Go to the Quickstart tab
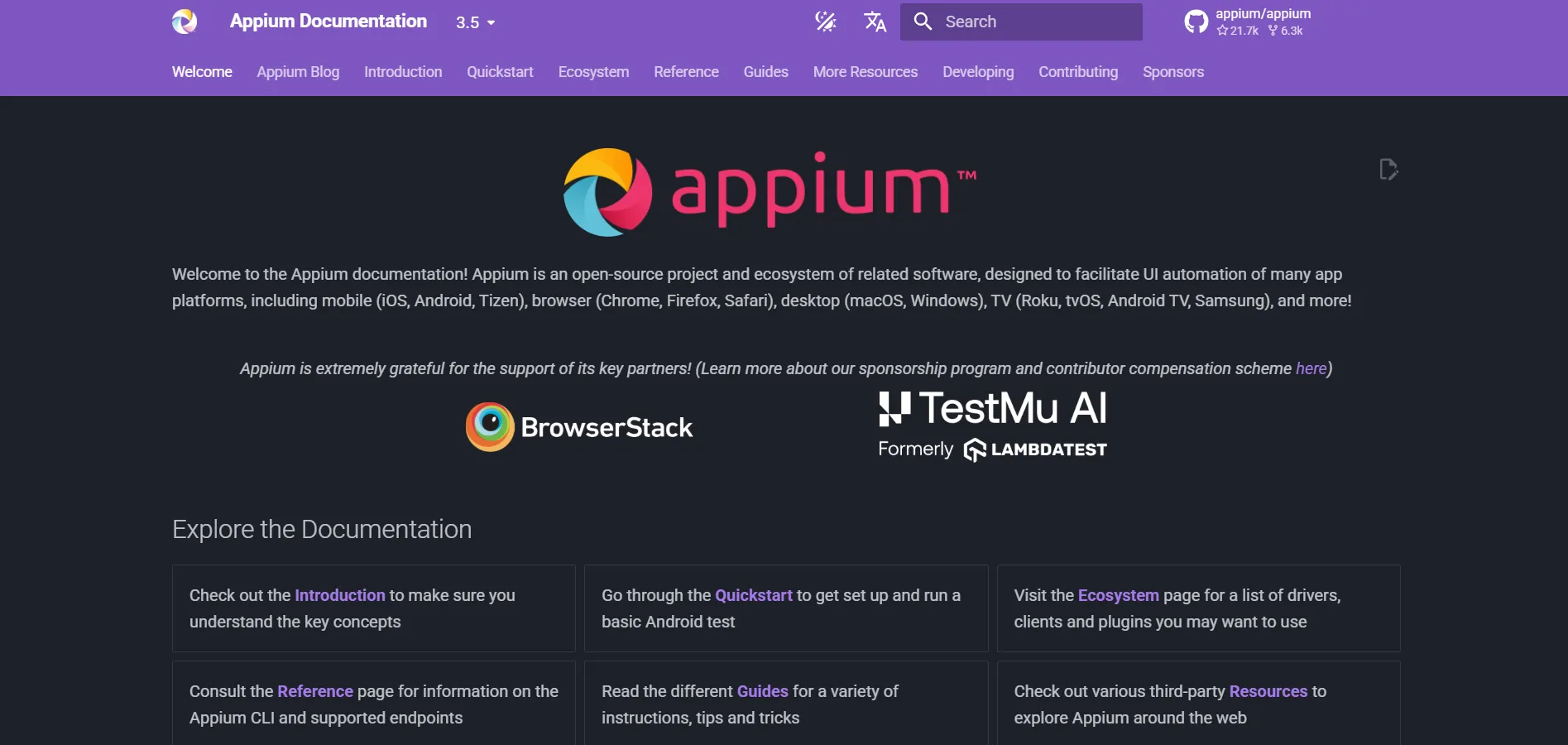The width and height of the screenshot is (1568, 745). pos(500,72)
